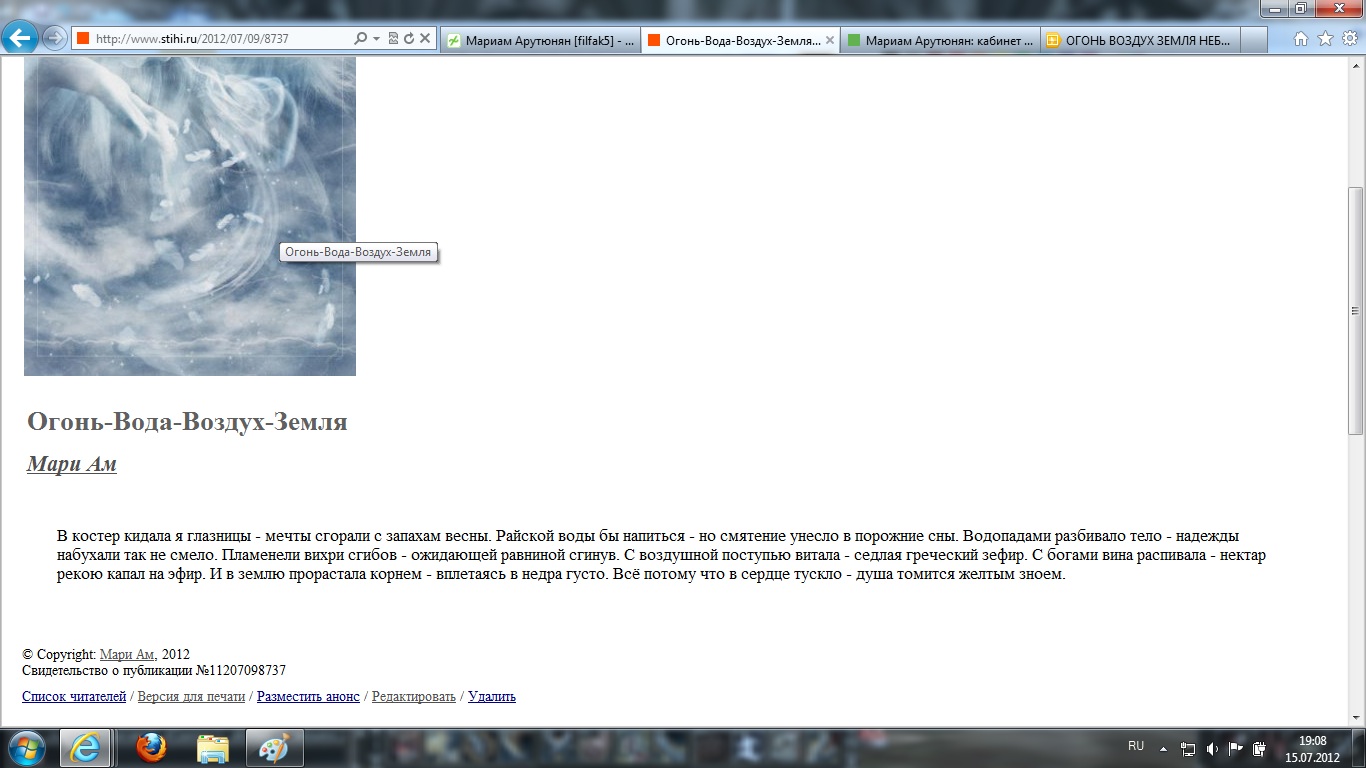Image resolution: width=1366 pixels, height=768 pixels.
Task: Click the power plug battery icon
Action: coord(1259,748)
